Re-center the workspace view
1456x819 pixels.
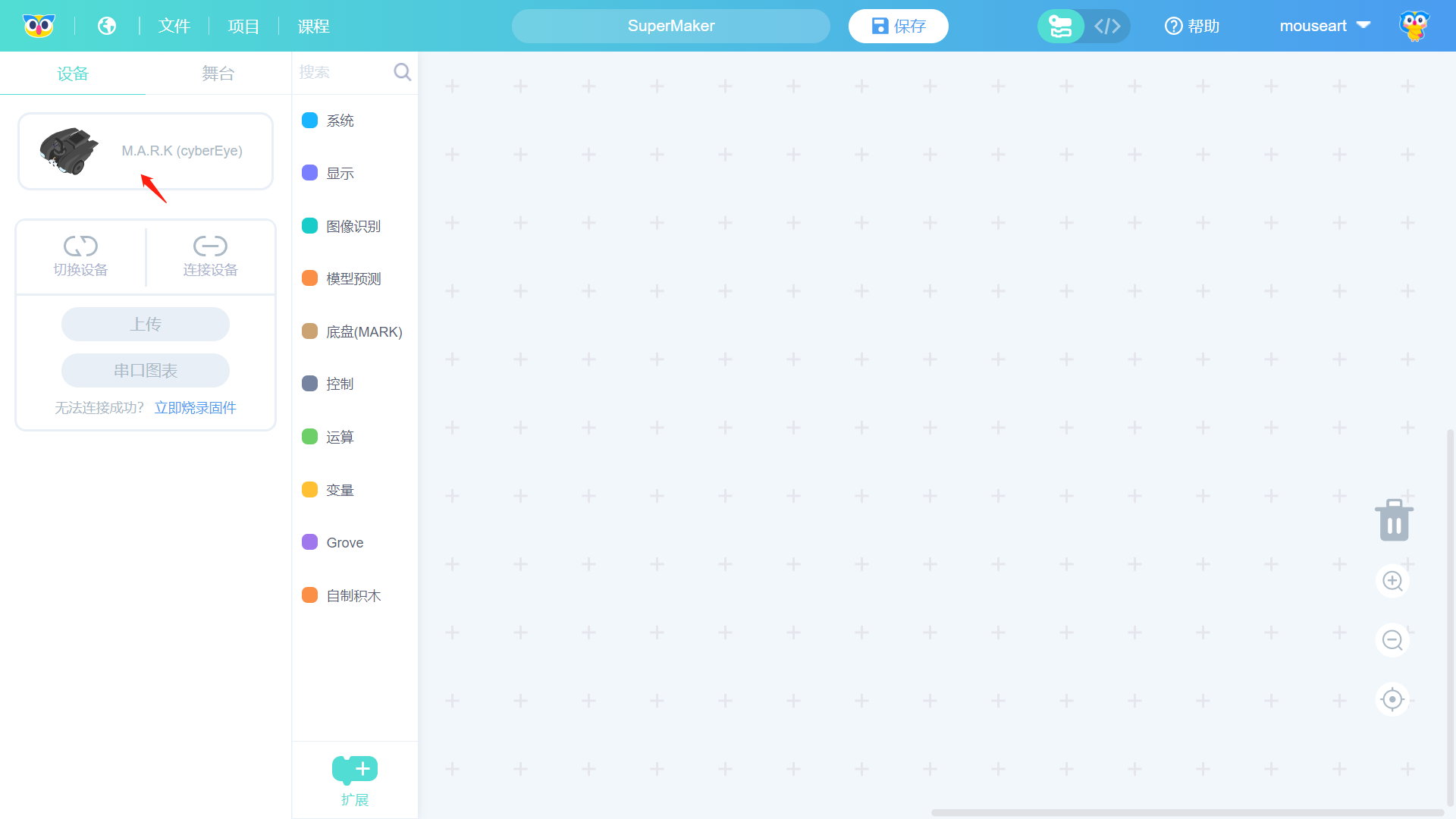click(1392, 699)
